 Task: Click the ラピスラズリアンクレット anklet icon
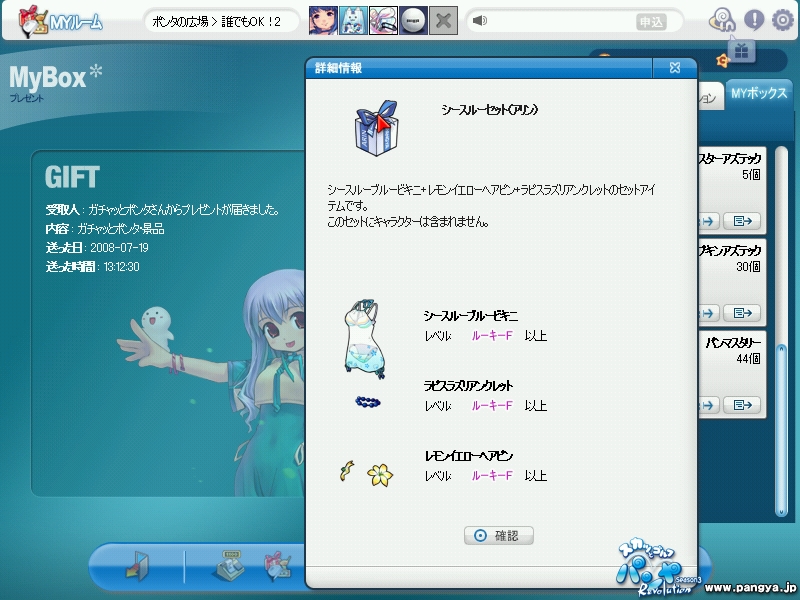(368, 403)
